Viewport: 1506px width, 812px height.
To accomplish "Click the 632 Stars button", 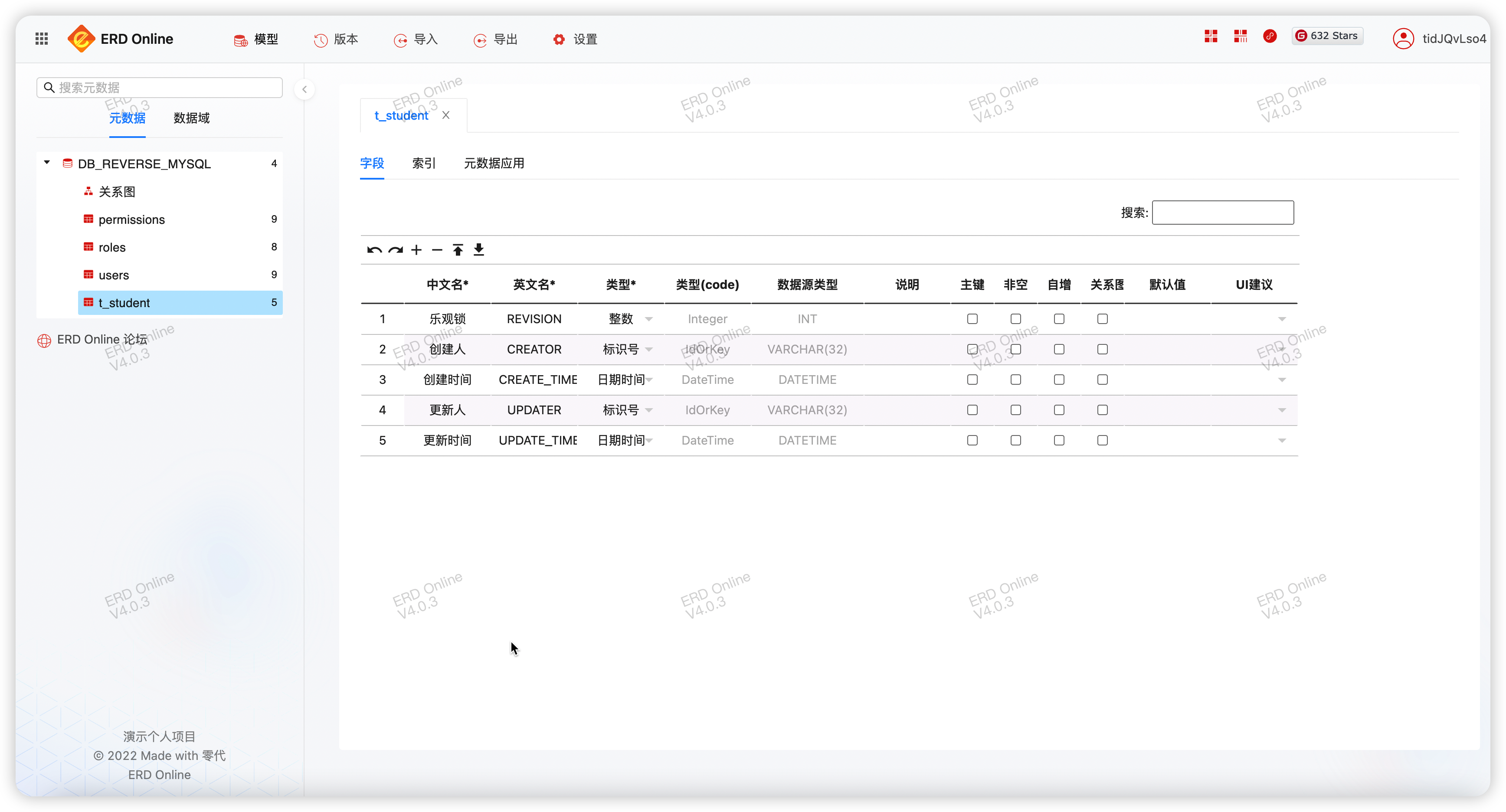I will [1327, 36].
